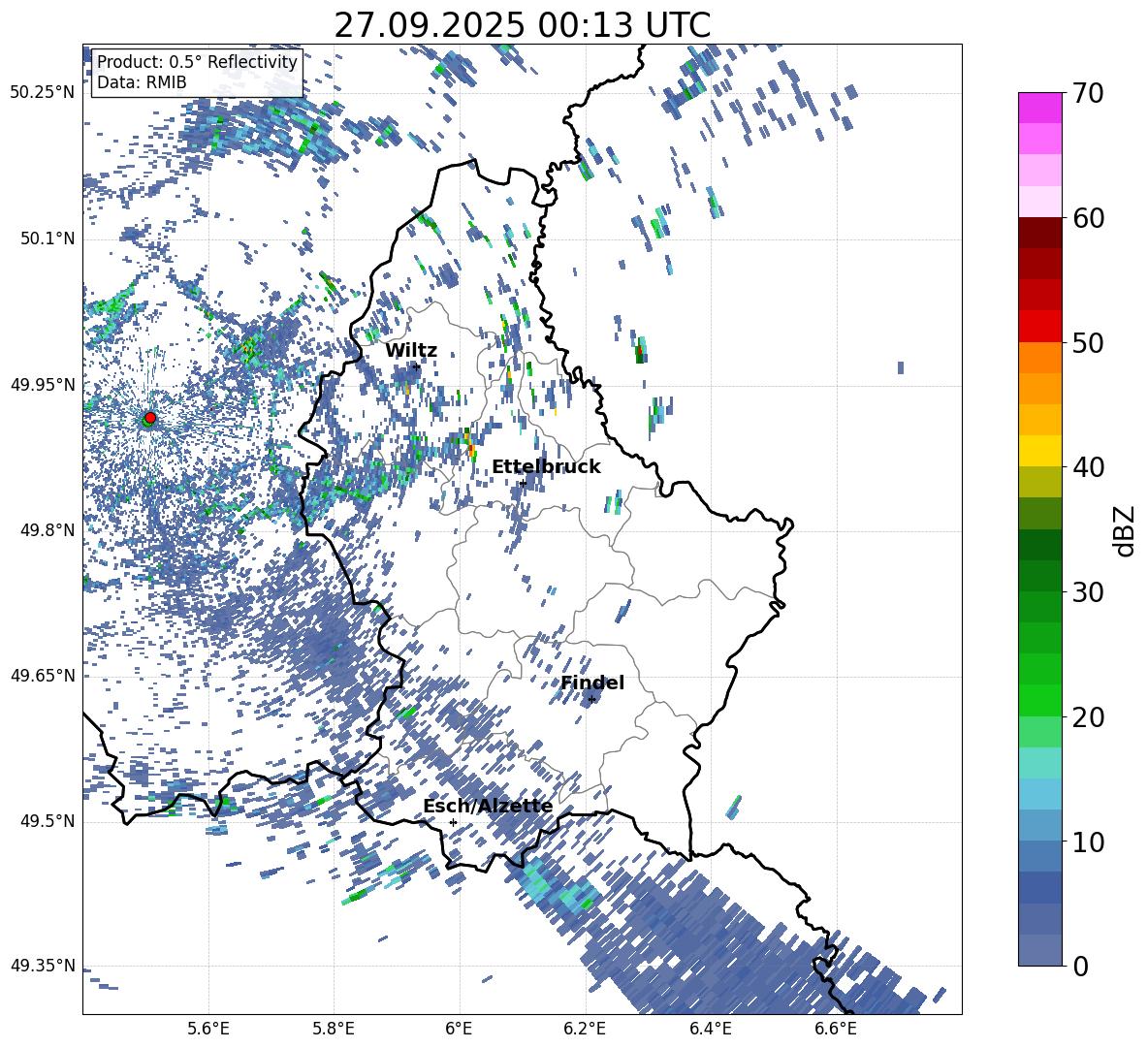
Task: Click the 6°E longitude tick label
Action: pyautogui.click(x=459, y=1029)
